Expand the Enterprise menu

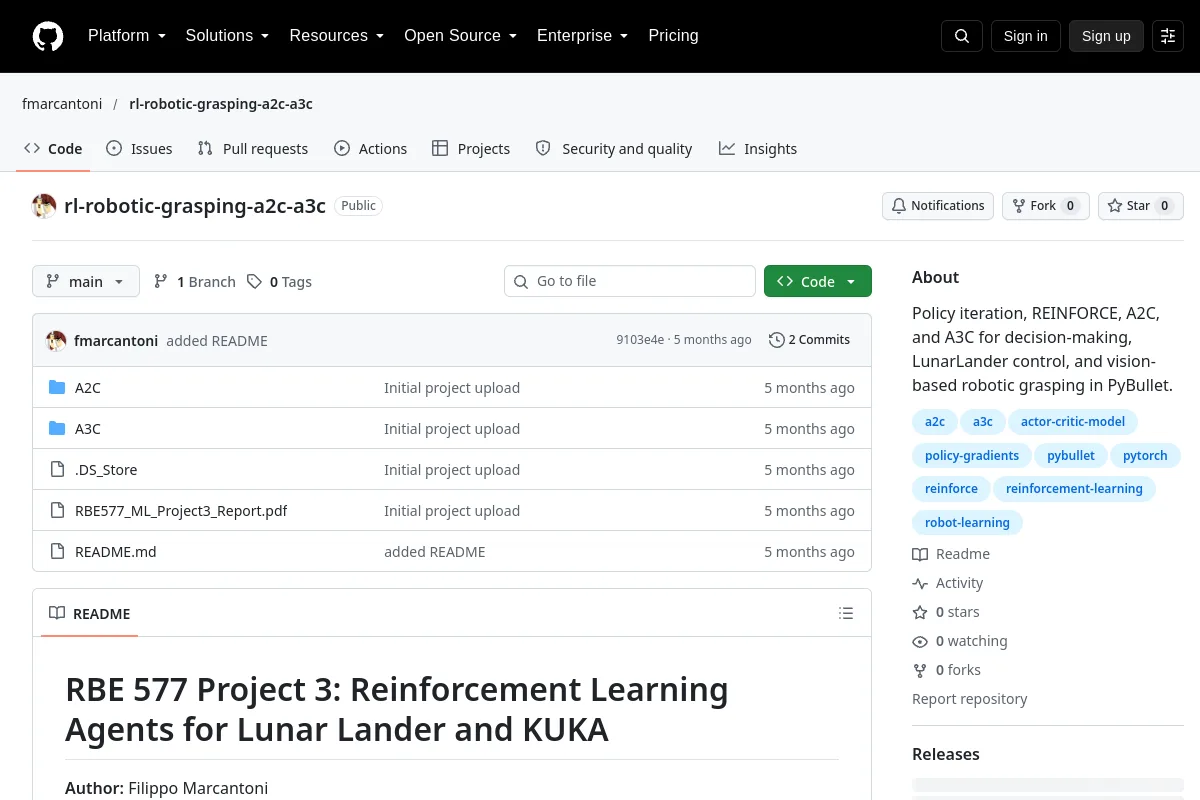(583, 36)
